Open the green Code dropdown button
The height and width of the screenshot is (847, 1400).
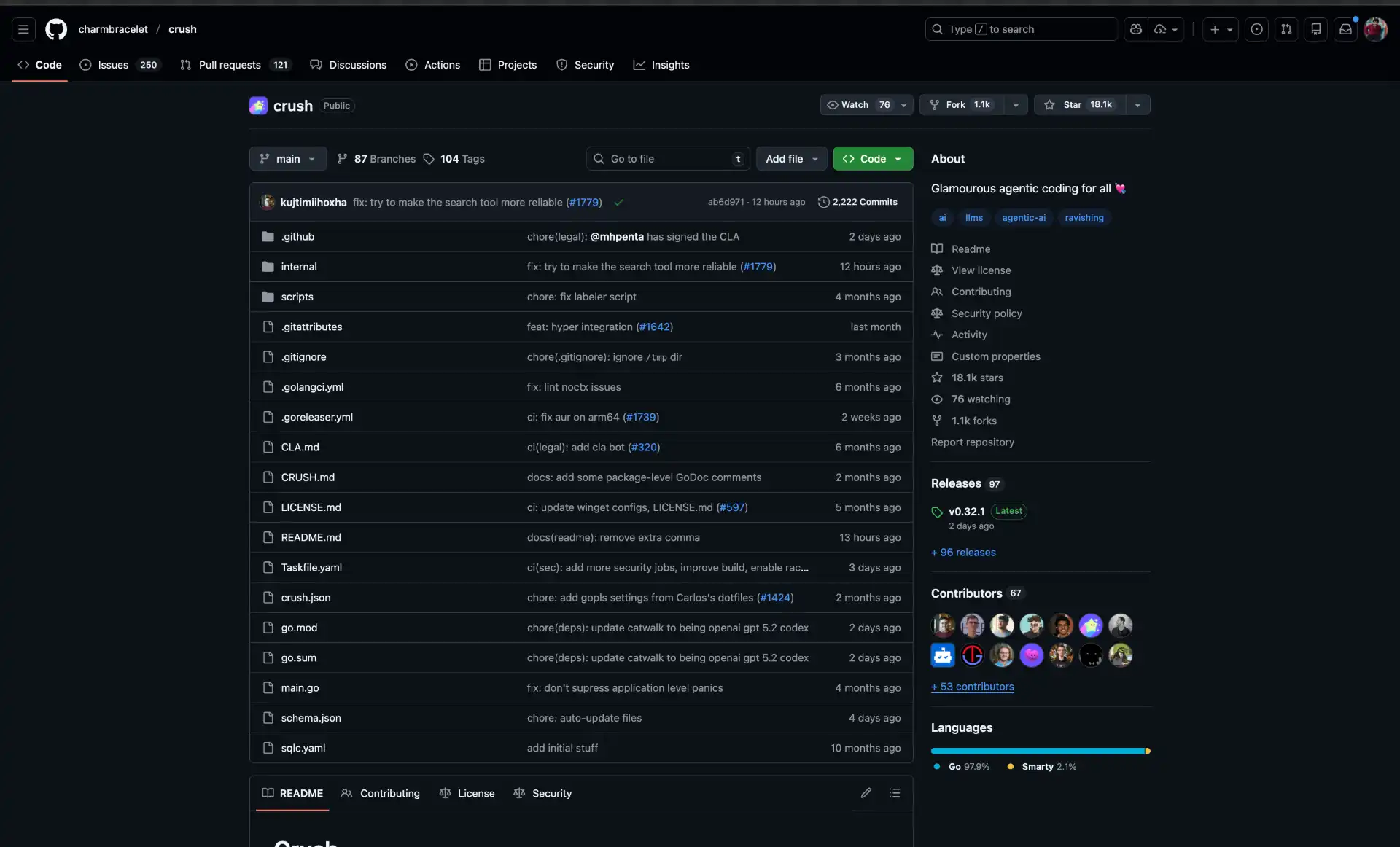pyautogui.click(x=872, y=159)
